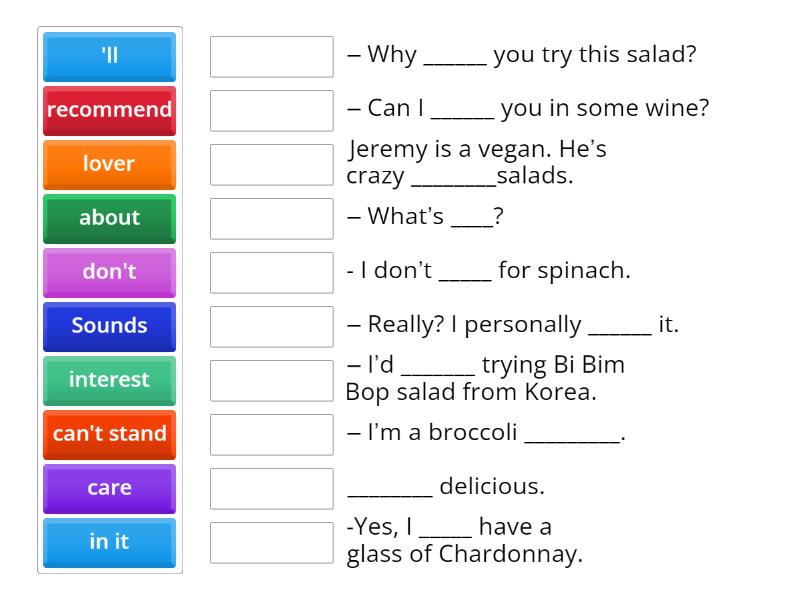
Task: Click the answer box beside "delicious"
Action: coord(271,489)
